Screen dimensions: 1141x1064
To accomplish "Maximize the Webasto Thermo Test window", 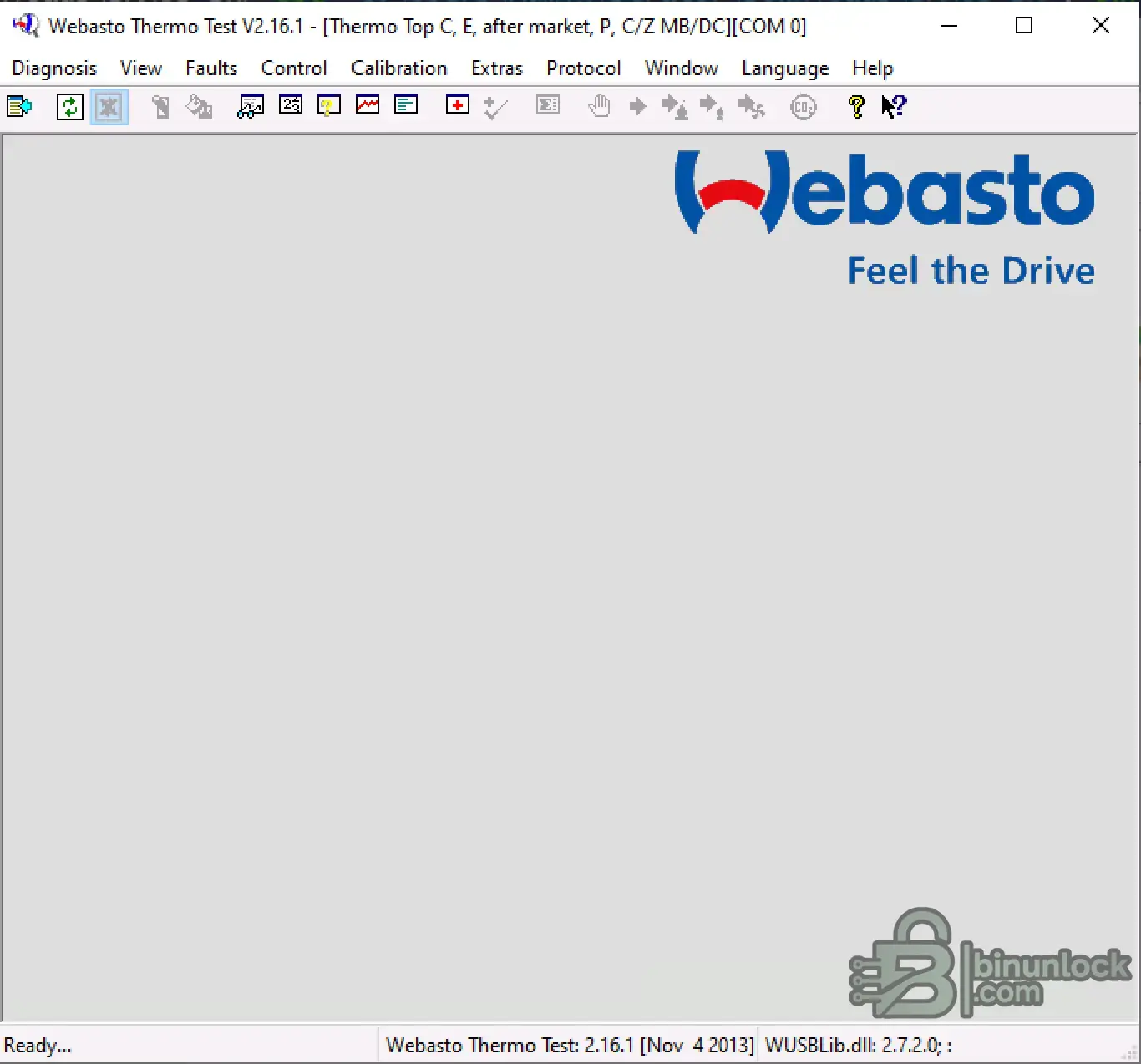I will (1024, 26).
